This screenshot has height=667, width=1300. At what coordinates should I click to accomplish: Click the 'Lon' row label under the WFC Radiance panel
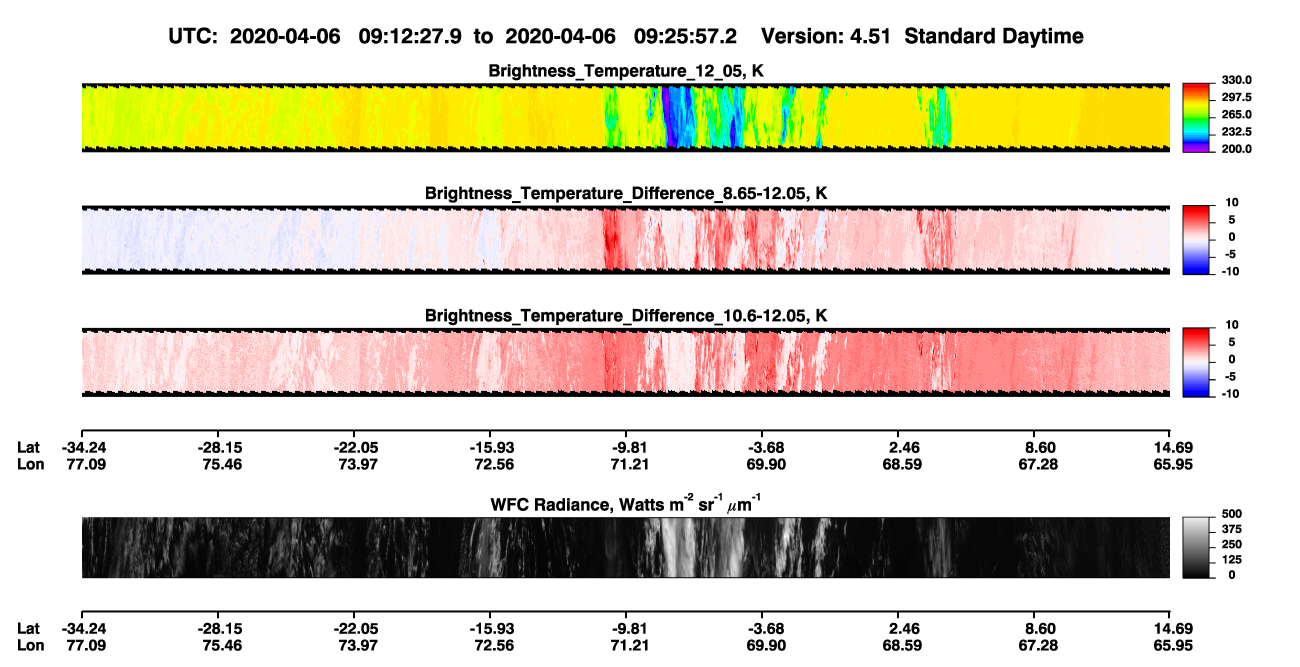(29, 647)
